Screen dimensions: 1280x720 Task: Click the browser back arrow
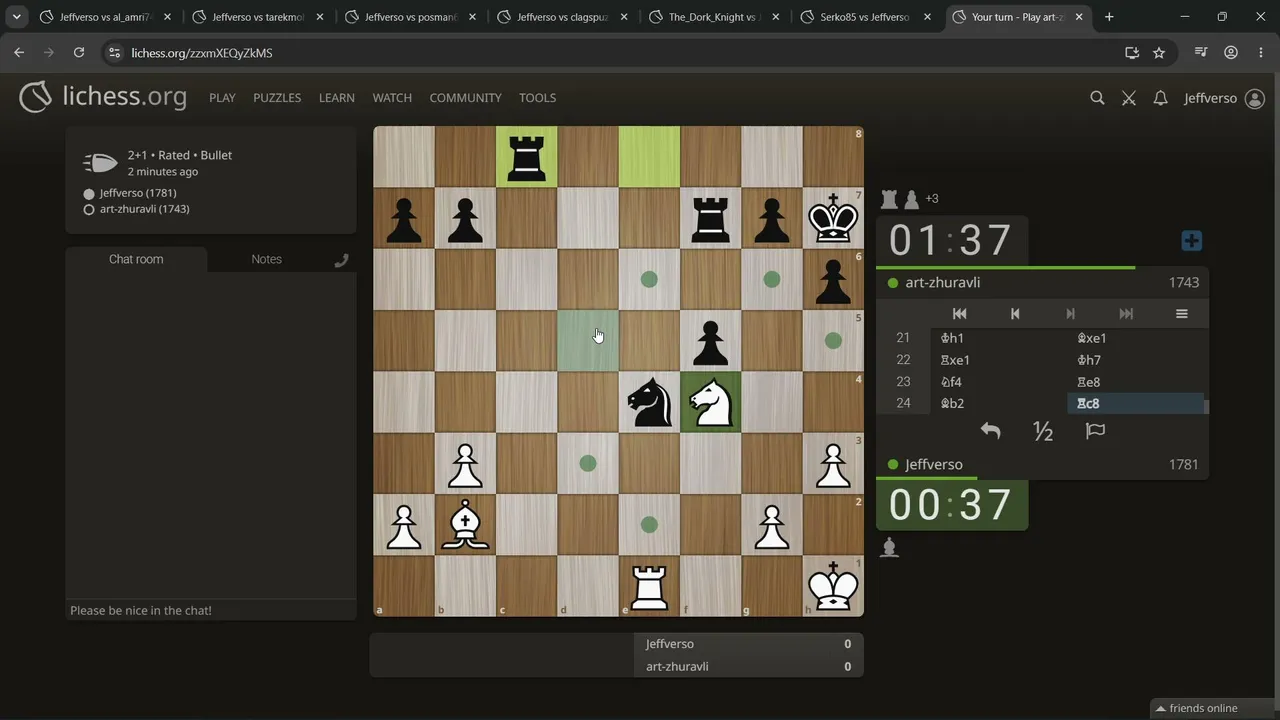[x=19, y=53]
